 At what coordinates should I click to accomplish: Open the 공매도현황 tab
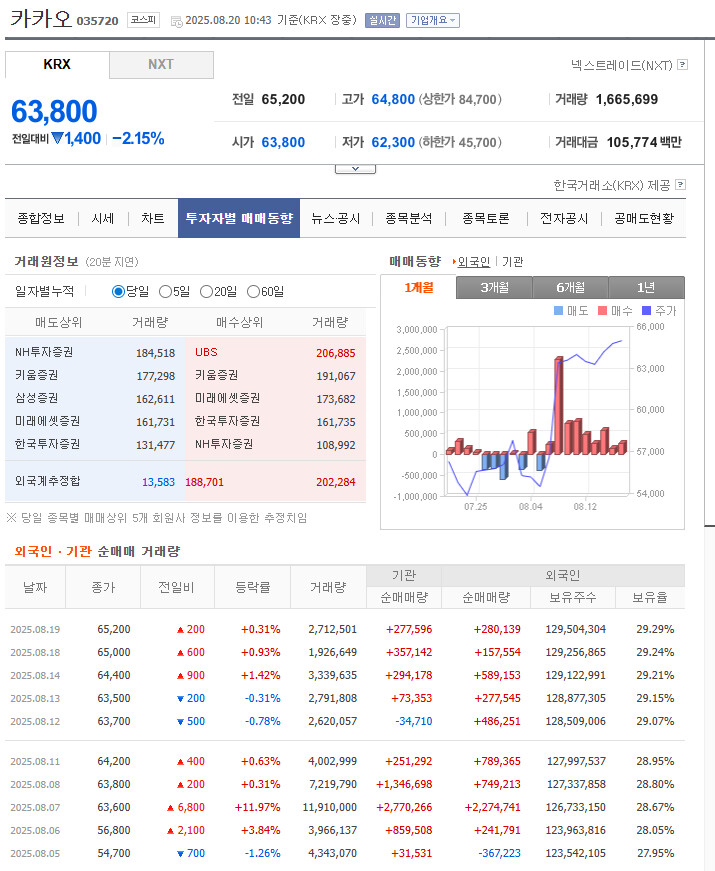click(644, 218)
